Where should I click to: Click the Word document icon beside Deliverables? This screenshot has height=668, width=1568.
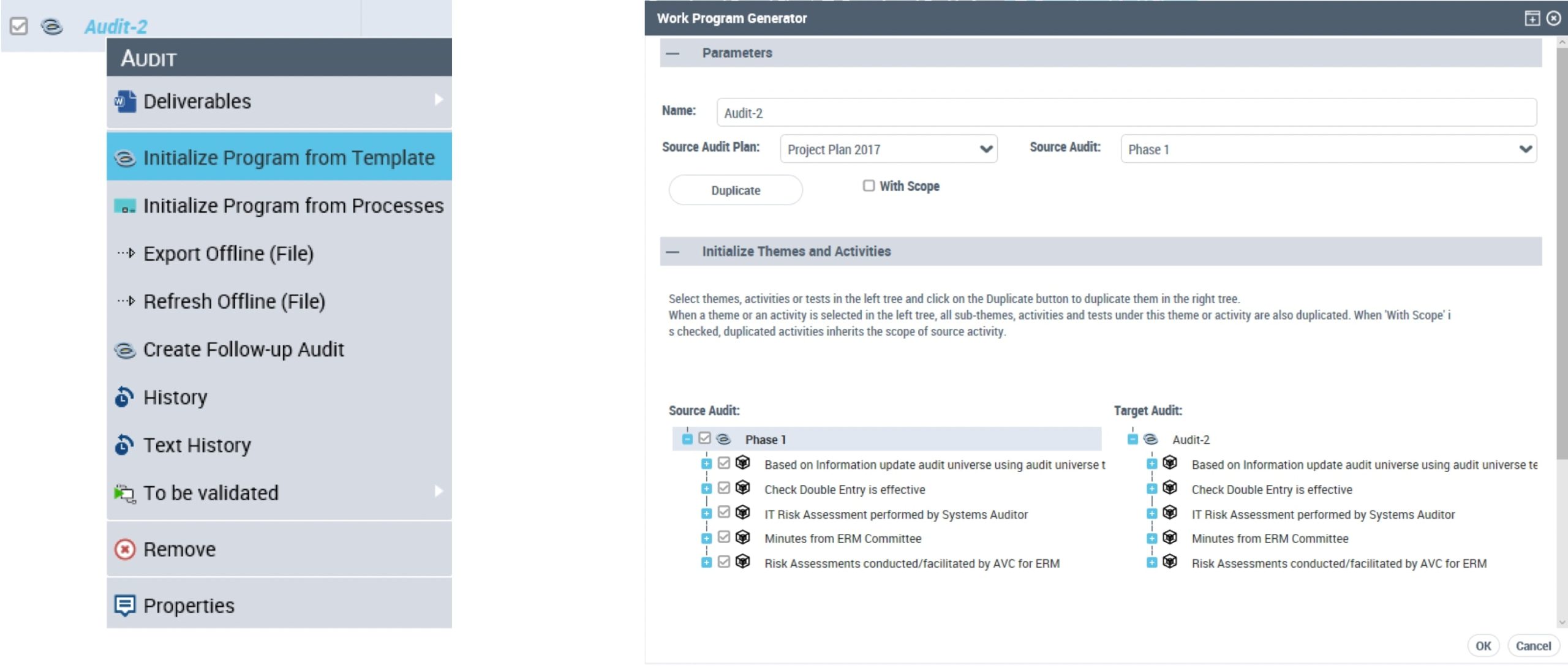click(125, 101)
